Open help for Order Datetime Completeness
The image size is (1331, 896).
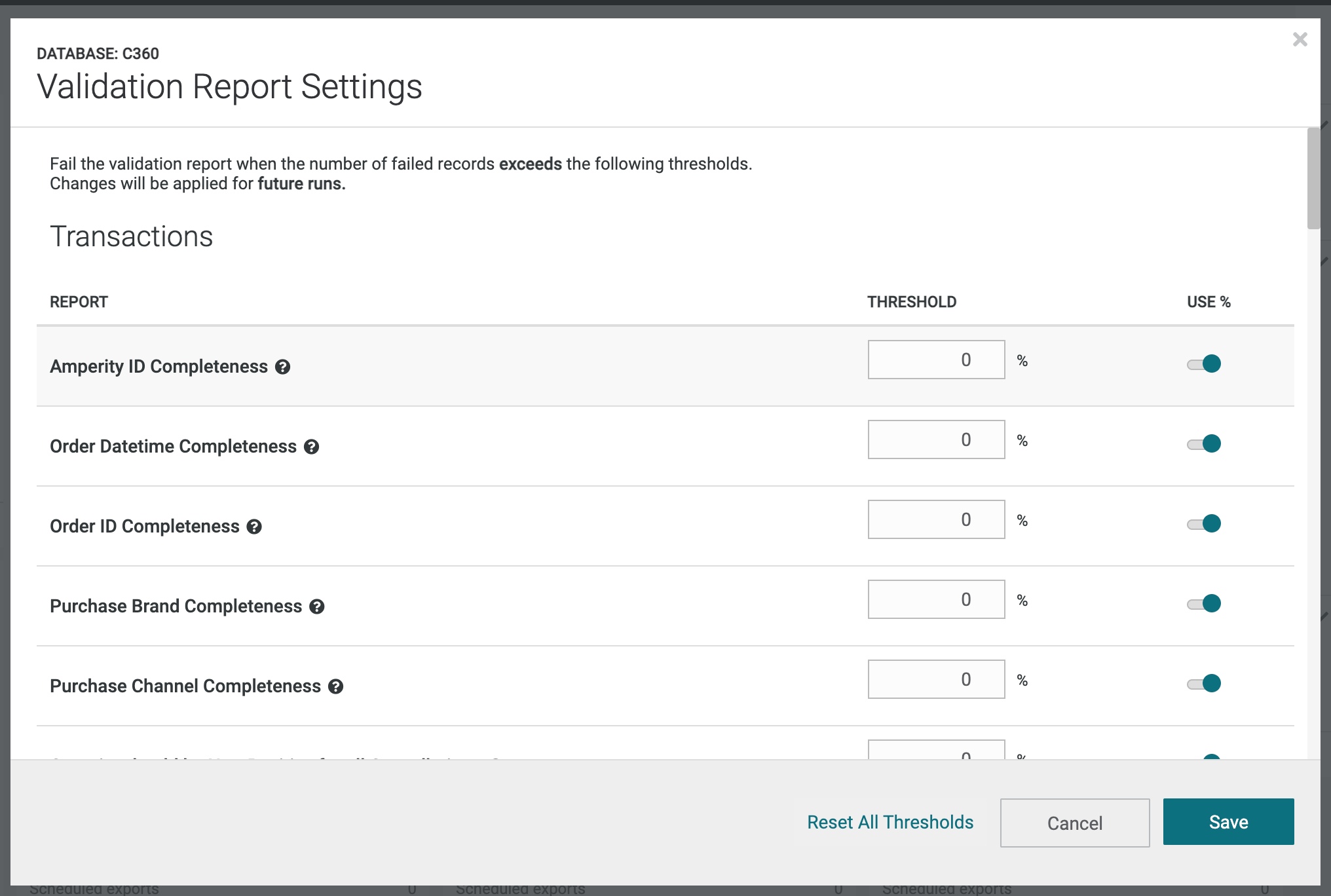tap(311, 447)
